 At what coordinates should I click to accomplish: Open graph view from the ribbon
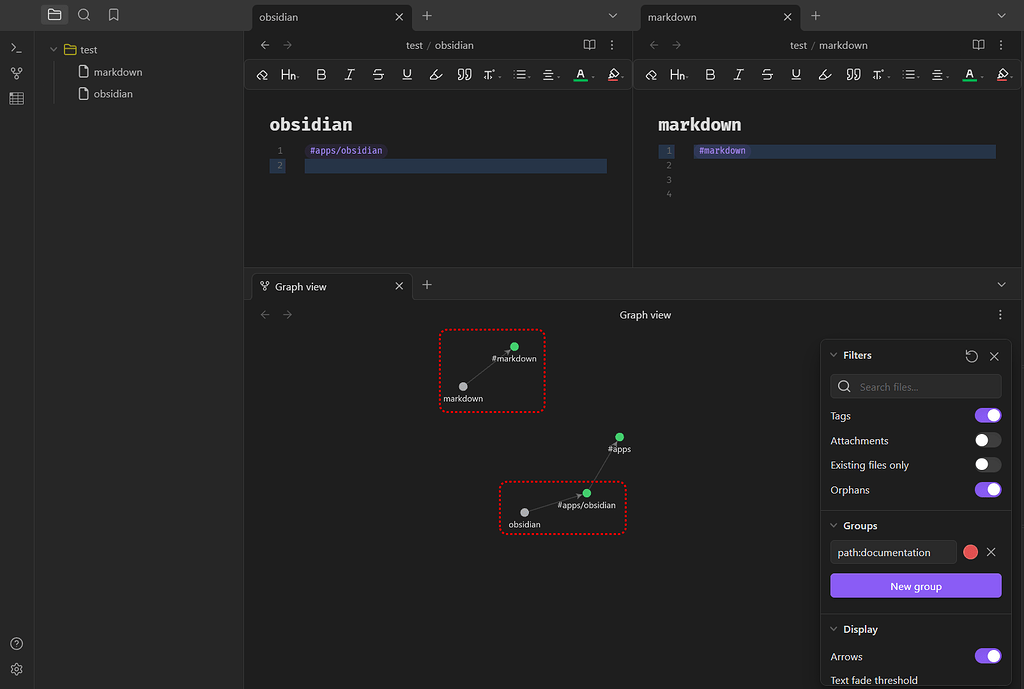click(x=16, y=73)
